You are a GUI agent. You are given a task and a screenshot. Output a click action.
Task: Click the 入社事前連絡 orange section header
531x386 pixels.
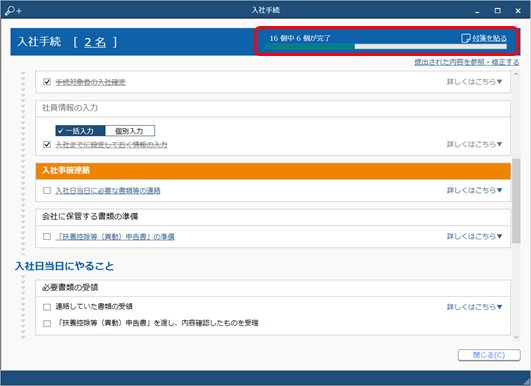tap(273, 171)
